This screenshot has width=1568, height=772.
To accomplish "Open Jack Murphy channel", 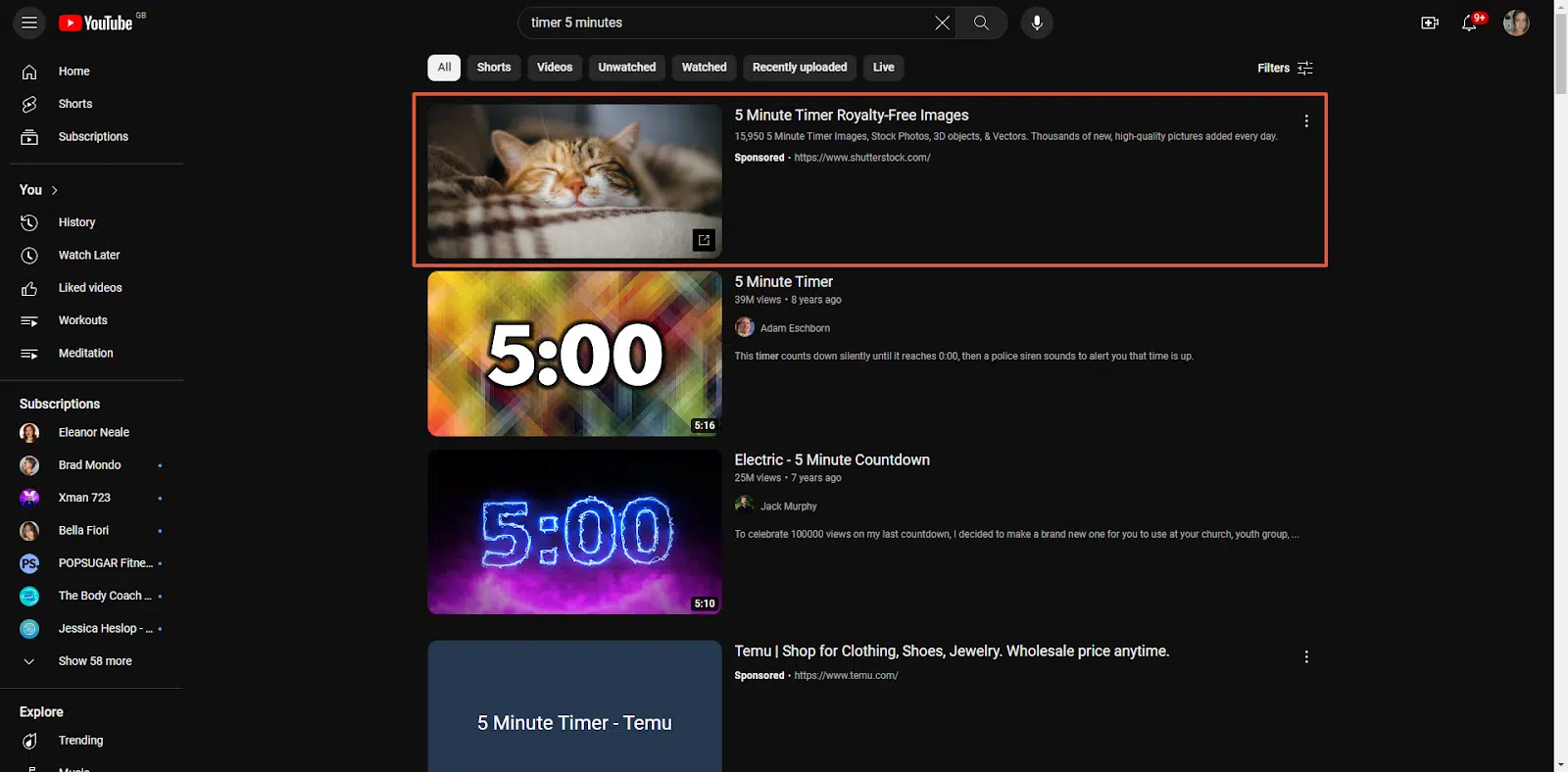I will [x=789, y=507].
